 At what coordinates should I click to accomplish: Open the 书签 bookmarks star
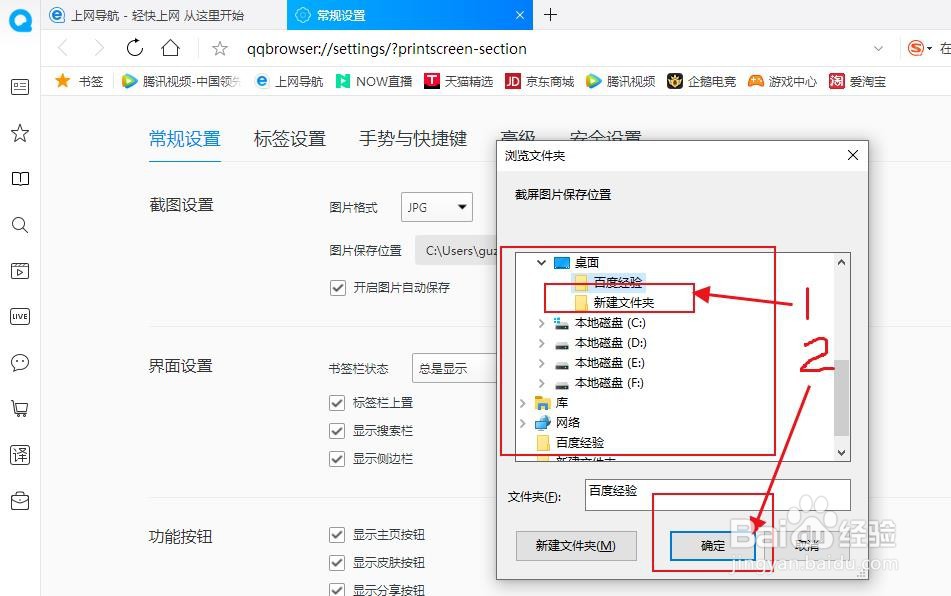(79, 81)
